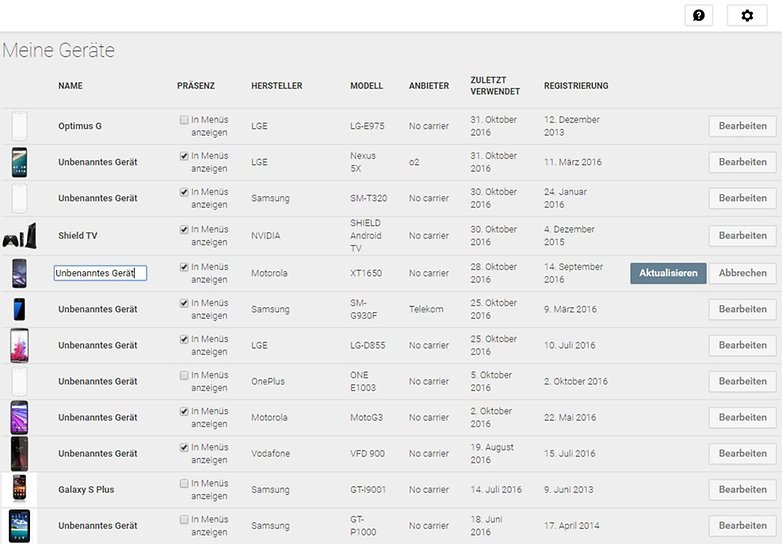Click the HERSTELLER column header

(x=277, y=86)
